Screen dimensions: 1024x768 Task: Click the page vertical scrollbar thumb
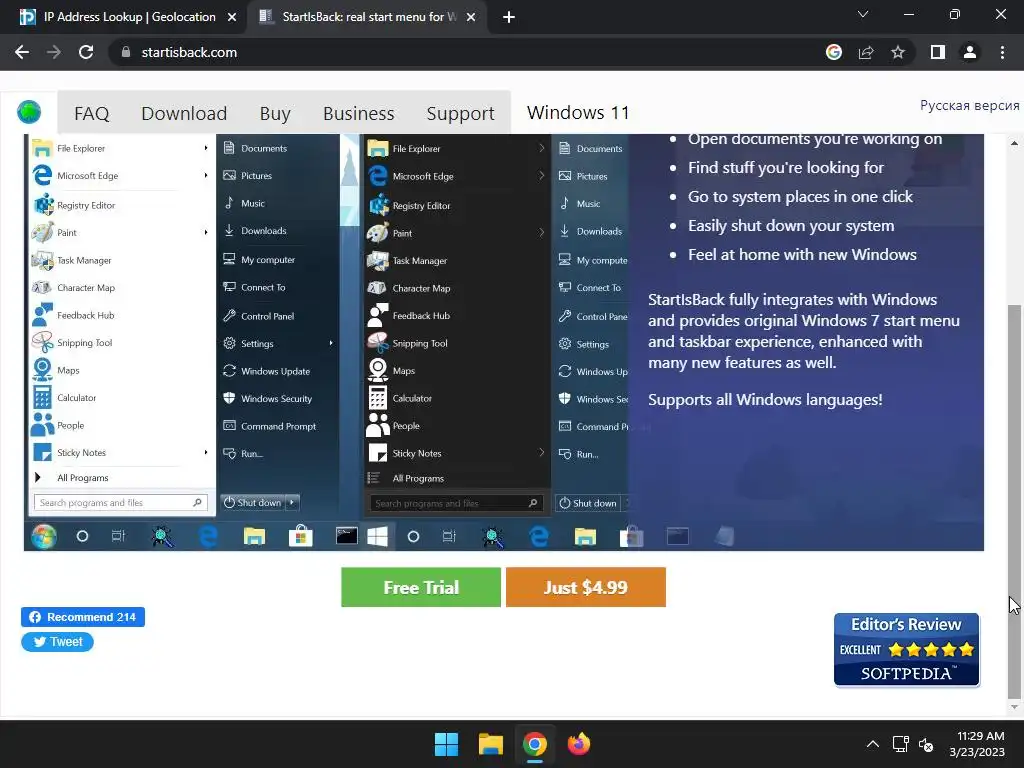click(x=1014, y=501)
